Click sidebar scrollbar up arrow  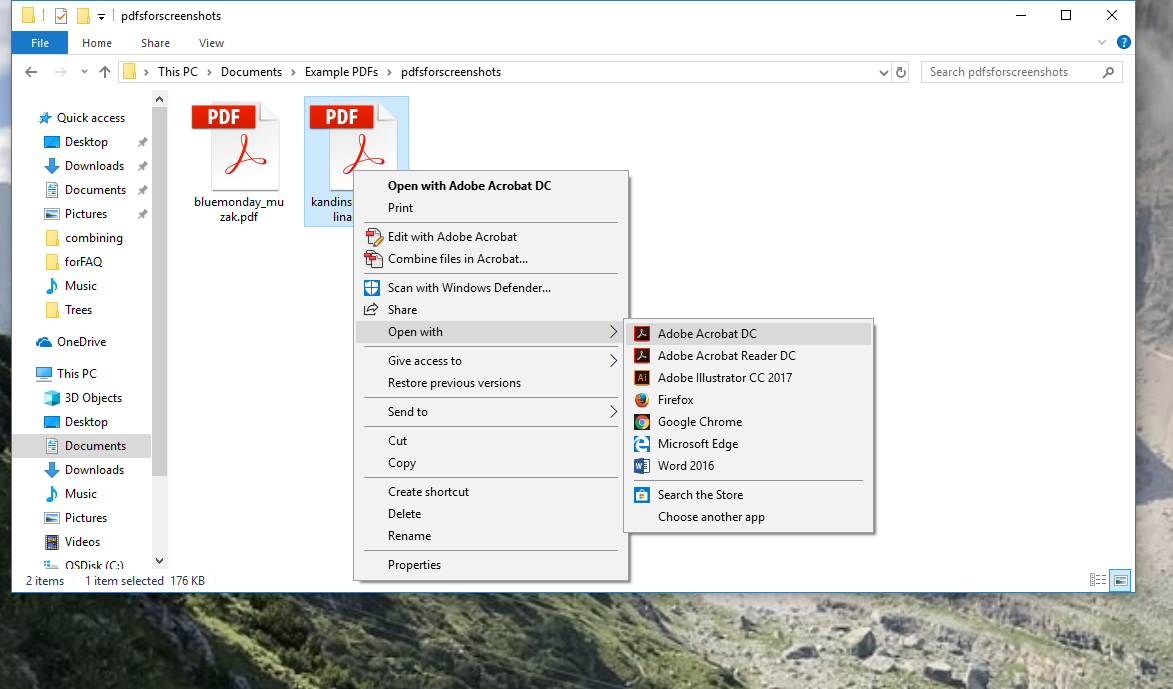159,99
